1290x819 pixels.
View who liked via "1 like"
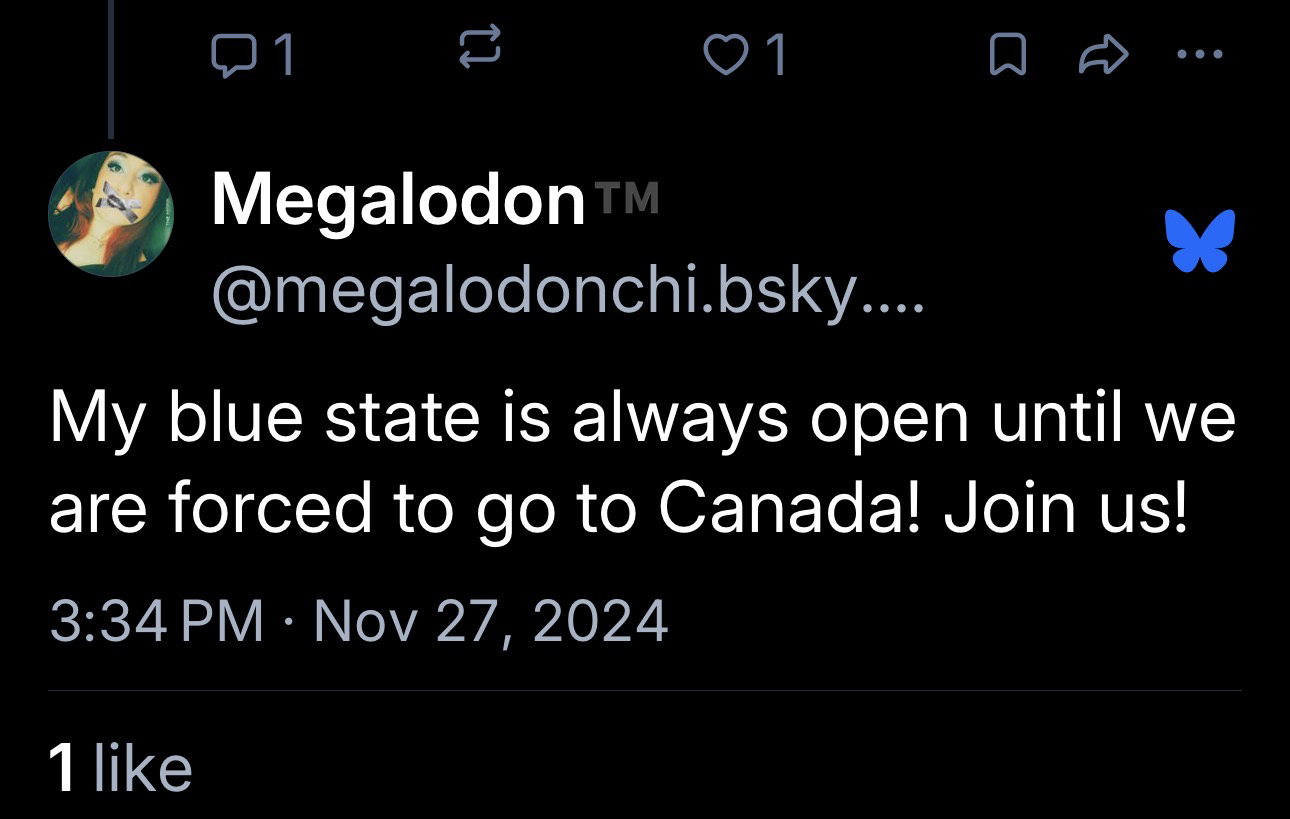coord(120,768)
